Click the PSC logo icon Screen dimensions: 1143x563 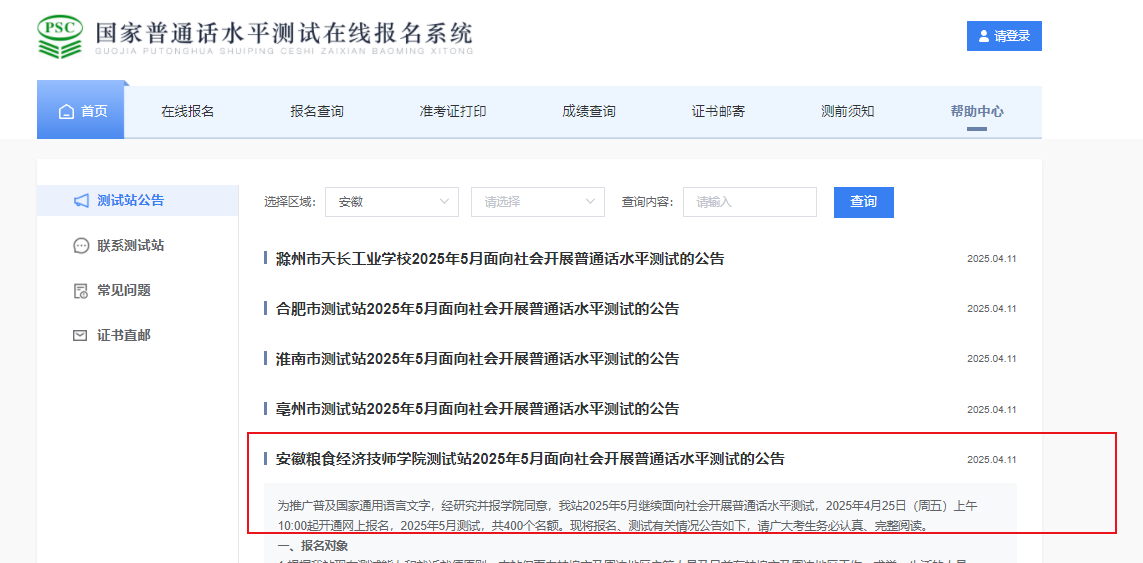pyautogui.click(x=60, y=36)
